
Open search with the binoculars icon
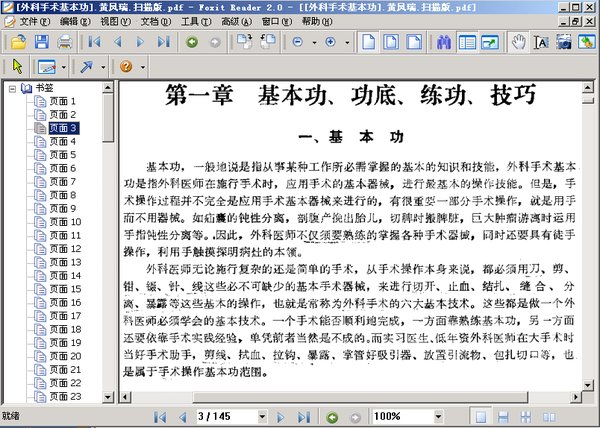tap(444, 42)
